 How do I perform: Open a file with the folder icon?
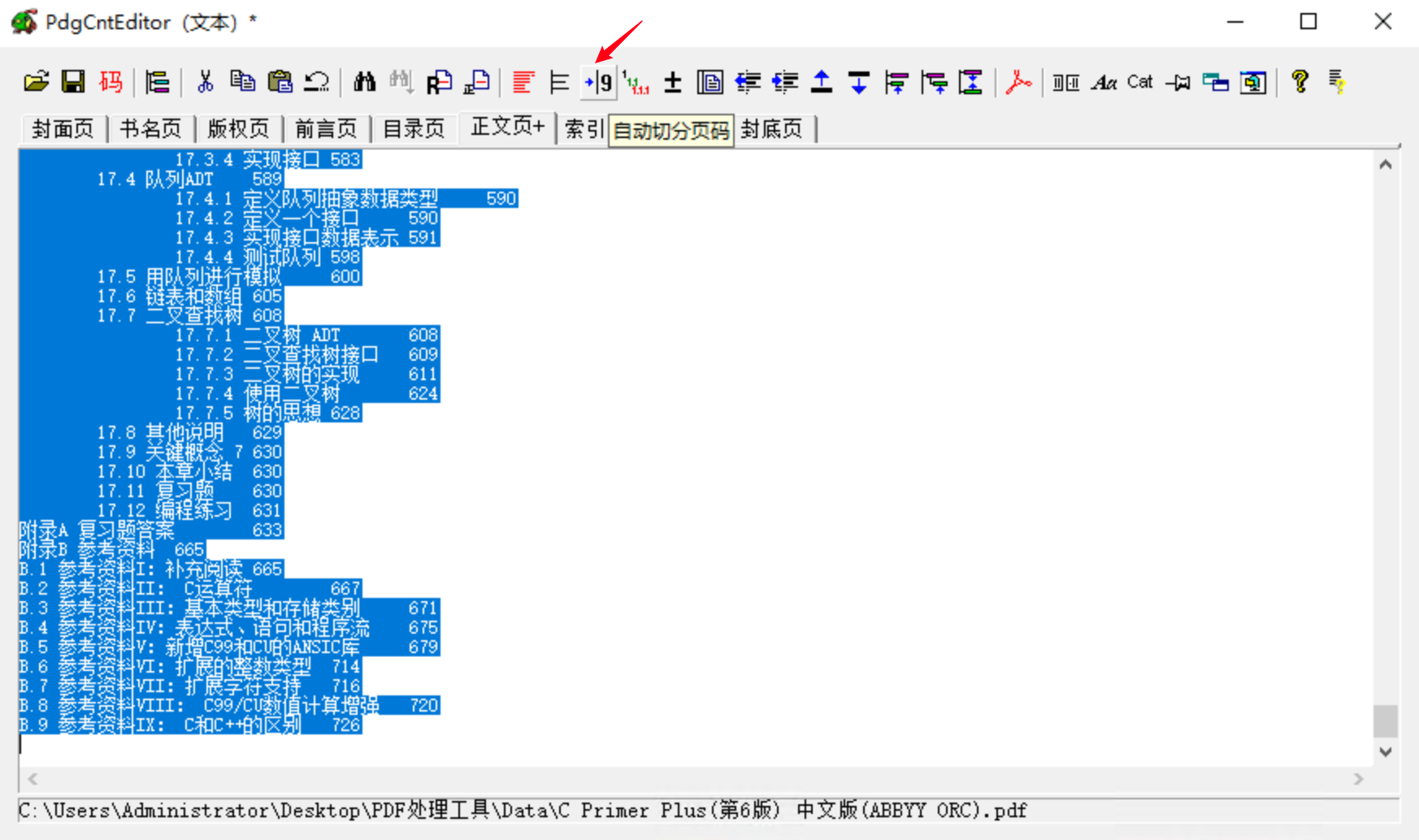coord(37,82)
